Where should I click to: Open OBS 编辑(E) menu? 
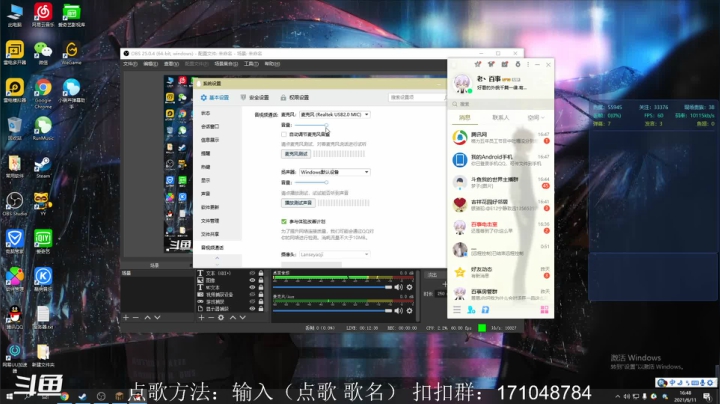point(151,64)
